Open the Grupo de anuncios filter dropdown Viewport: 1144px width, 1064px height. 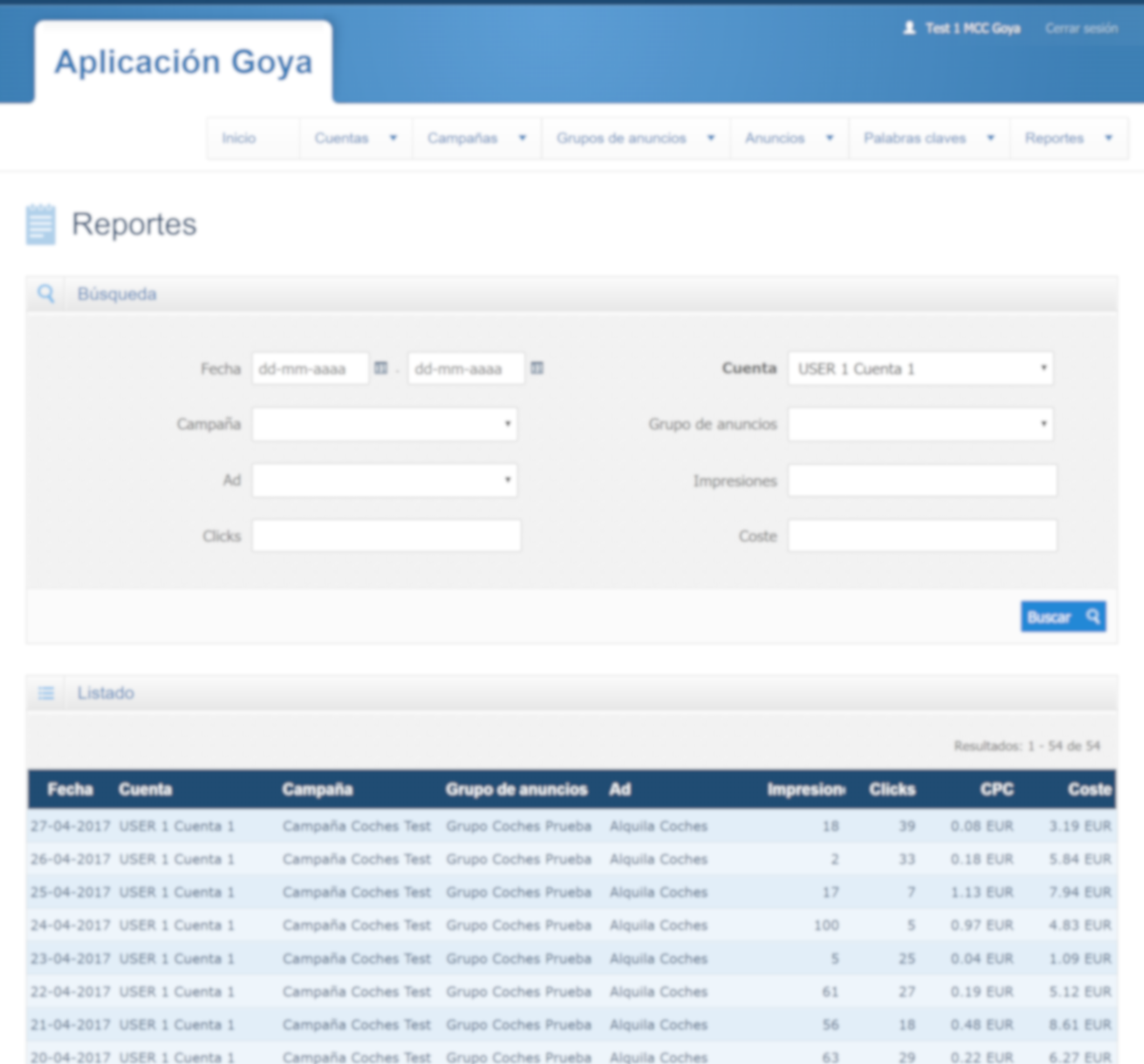(921, 425)
